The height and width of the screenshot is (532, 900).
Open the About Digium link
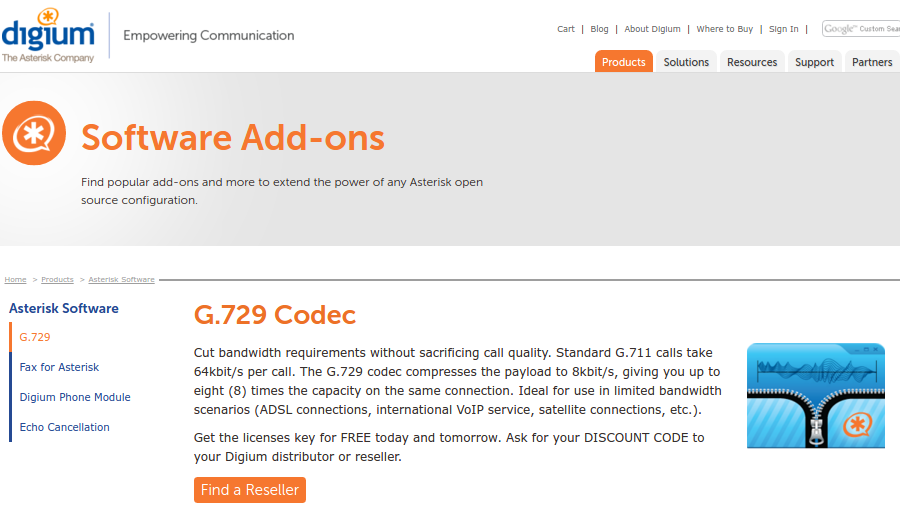click(652, 29)
